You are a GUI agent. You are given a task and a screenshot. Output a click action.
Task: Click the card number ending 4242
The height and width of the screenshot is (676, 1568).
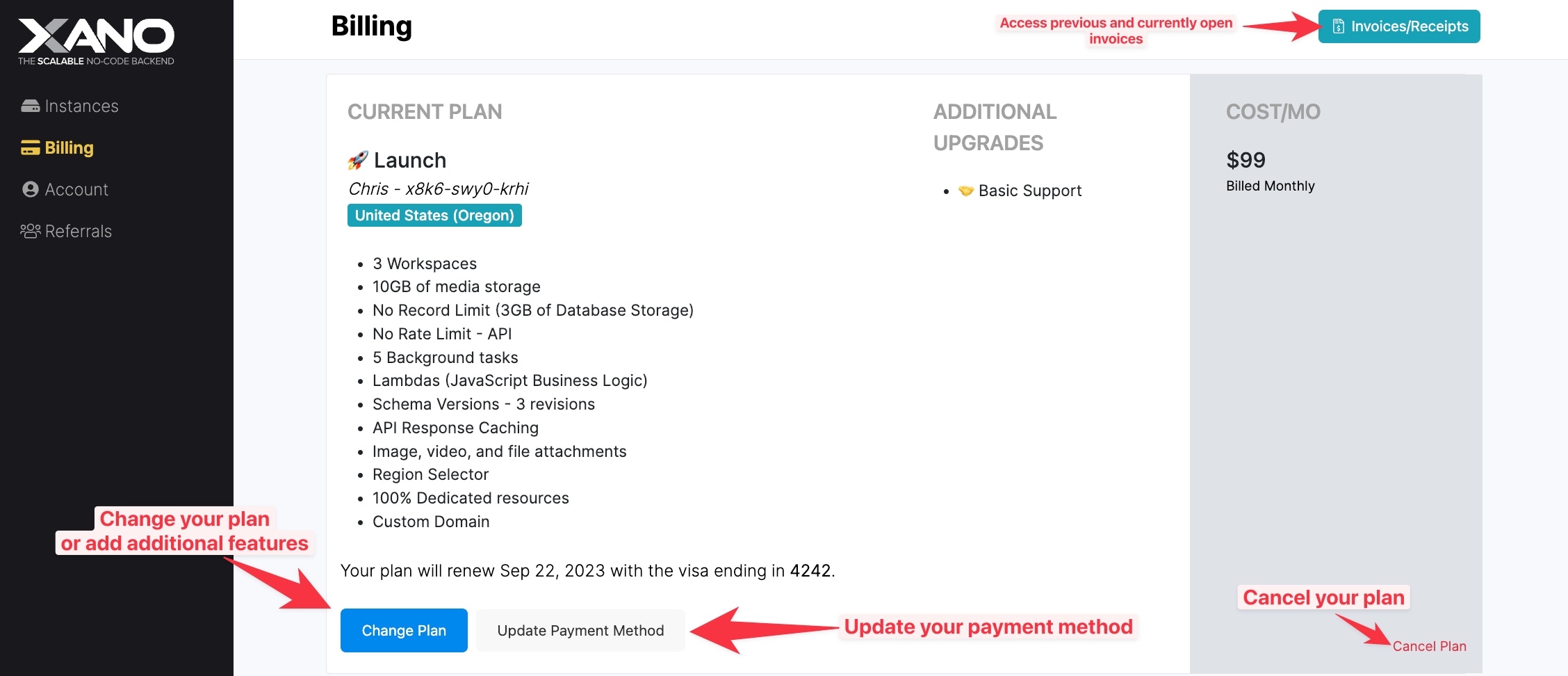(x=810, y=570)
